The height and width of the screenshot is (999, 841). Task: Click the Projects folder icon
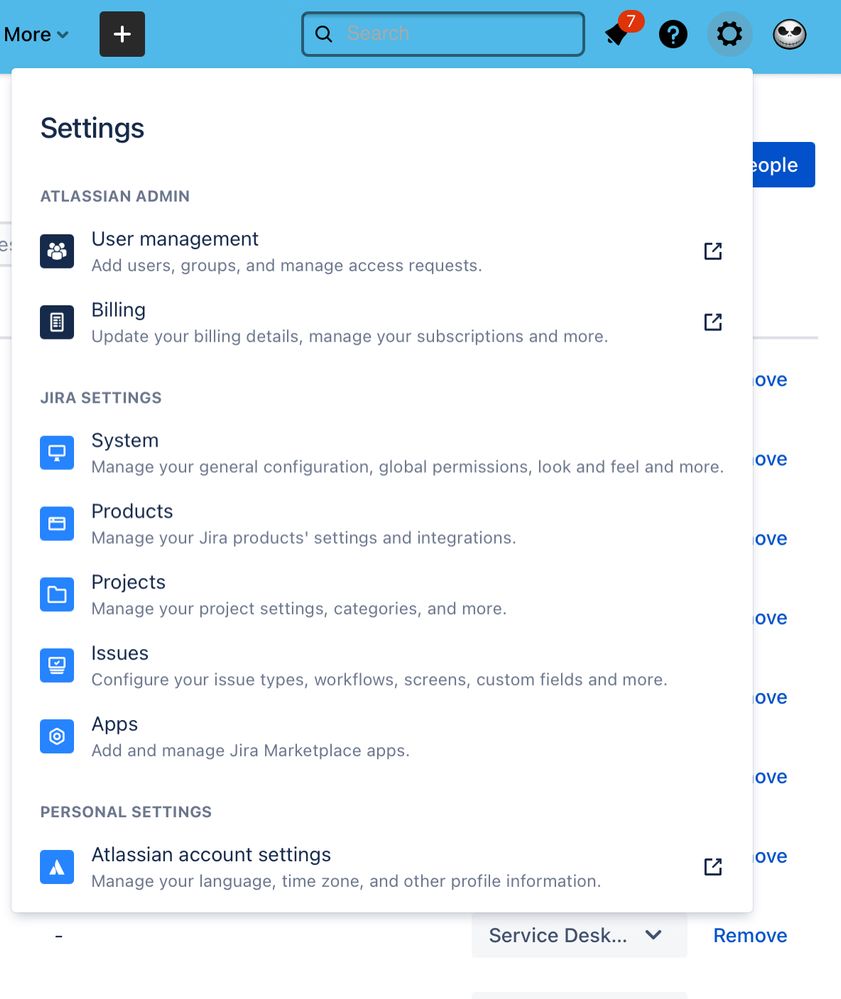(57, 594)
